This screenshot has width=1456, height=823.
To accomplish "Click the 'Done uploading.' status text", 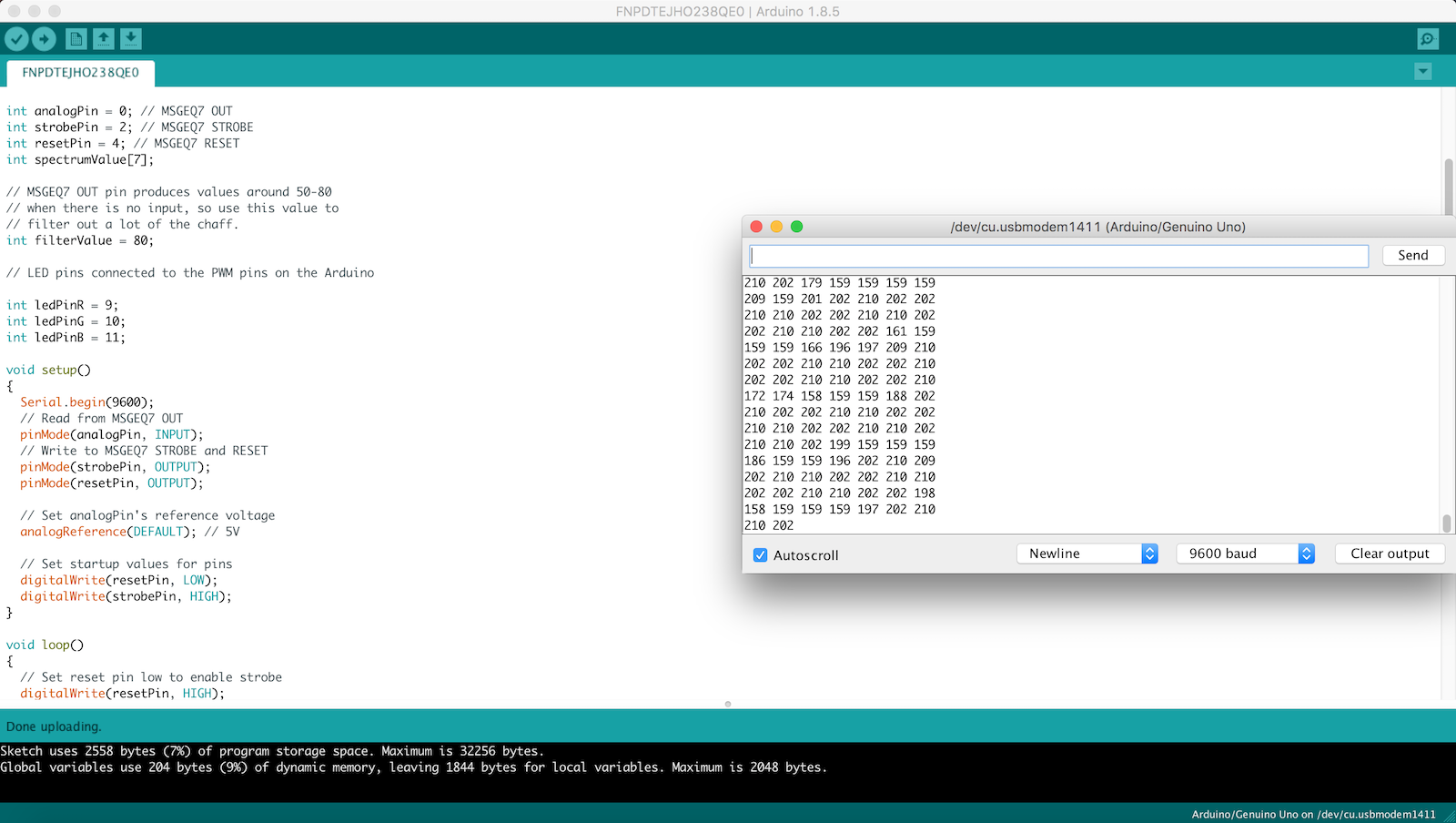I will point(54,726).
